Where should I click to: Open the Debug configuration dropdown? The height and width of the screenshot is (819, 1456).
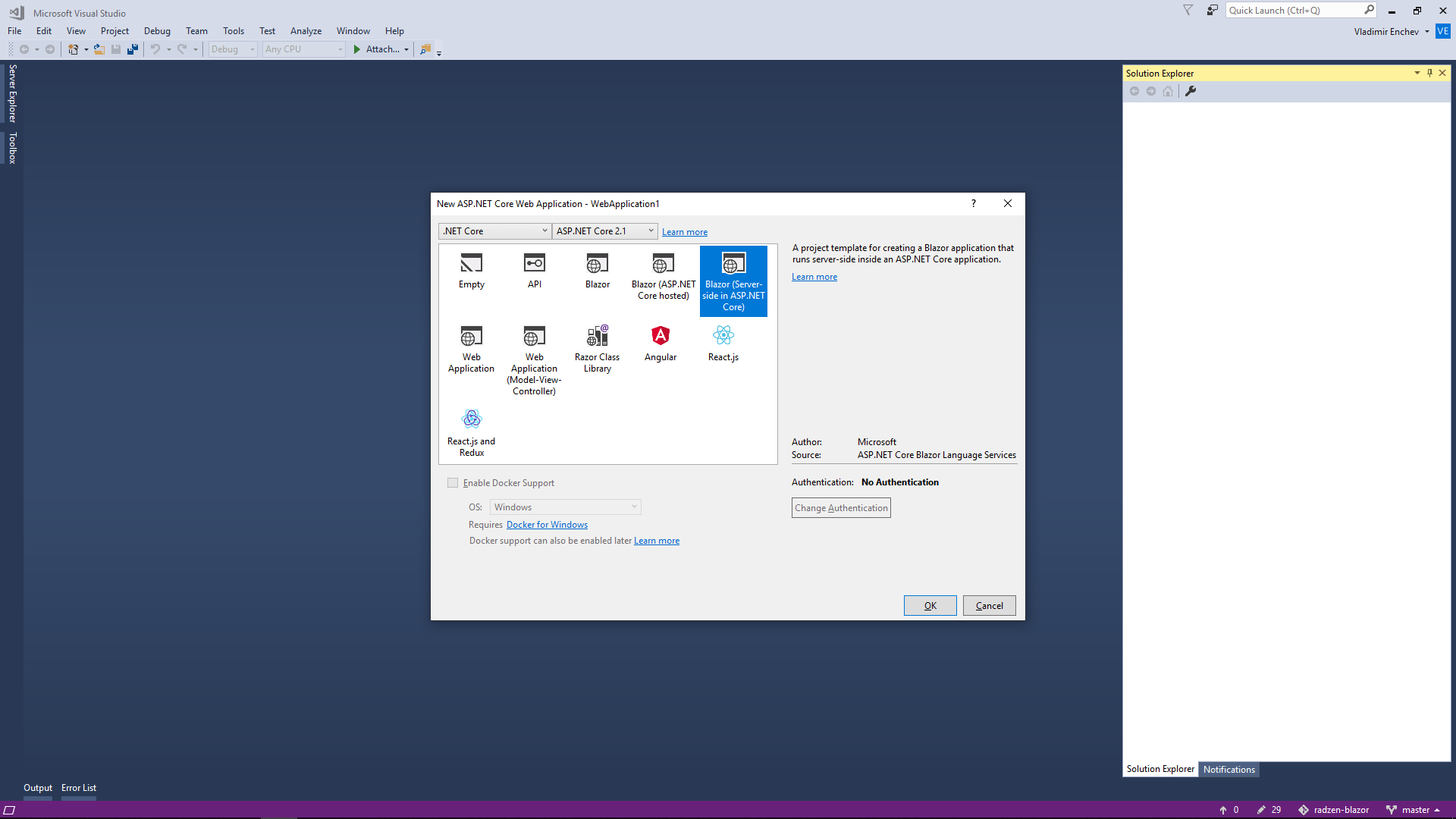tap(233, 49)
